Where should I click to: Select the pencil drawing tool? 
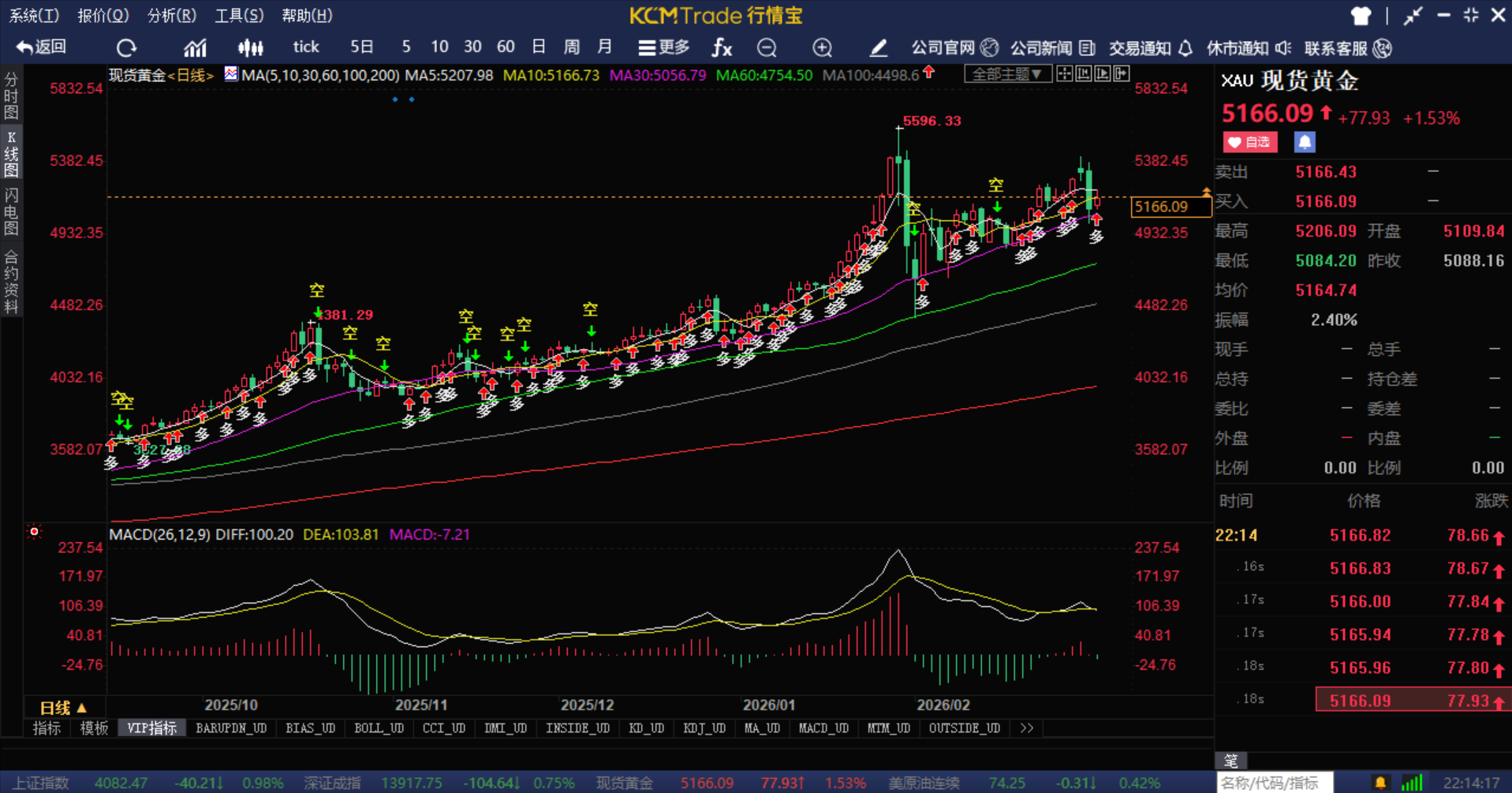pos(878,48)
